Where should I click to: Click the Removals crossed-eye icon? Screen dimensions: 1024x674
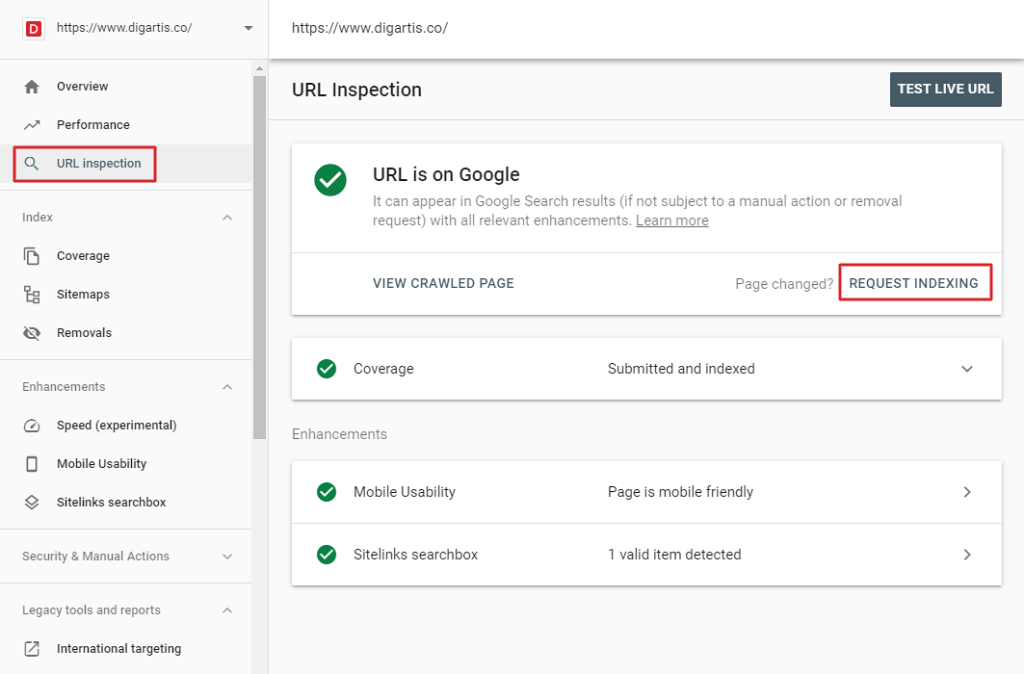tap(31, 332)
